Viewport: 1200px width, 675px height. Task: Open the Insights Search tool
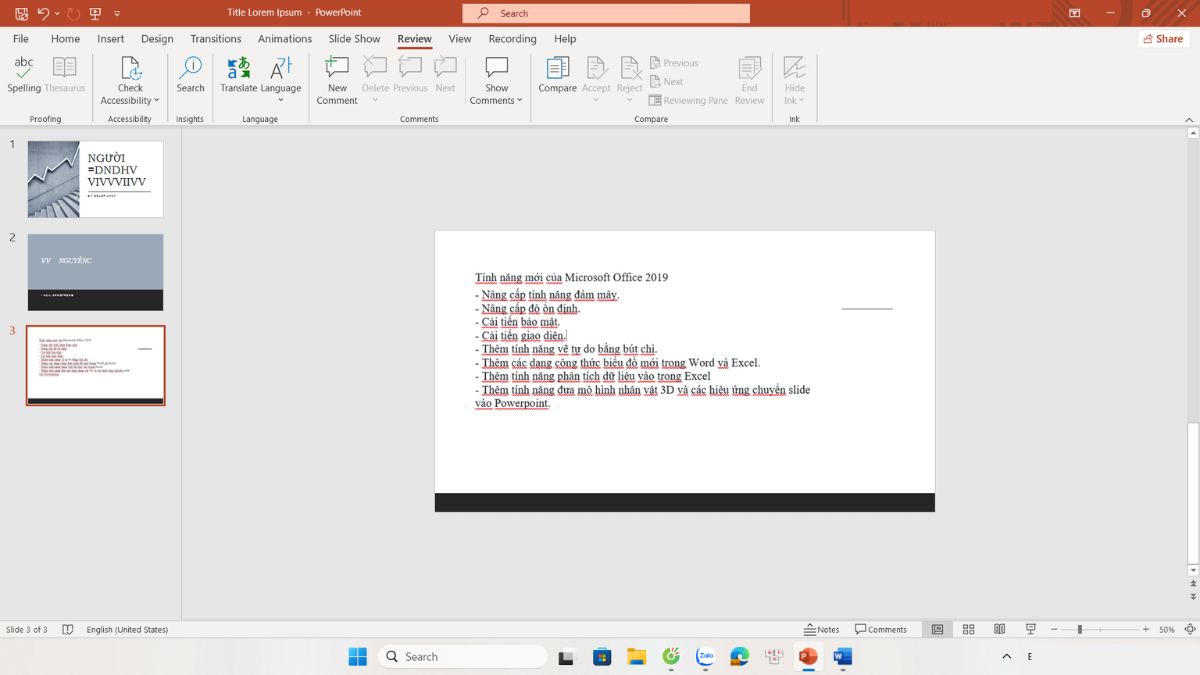point(190,76)
